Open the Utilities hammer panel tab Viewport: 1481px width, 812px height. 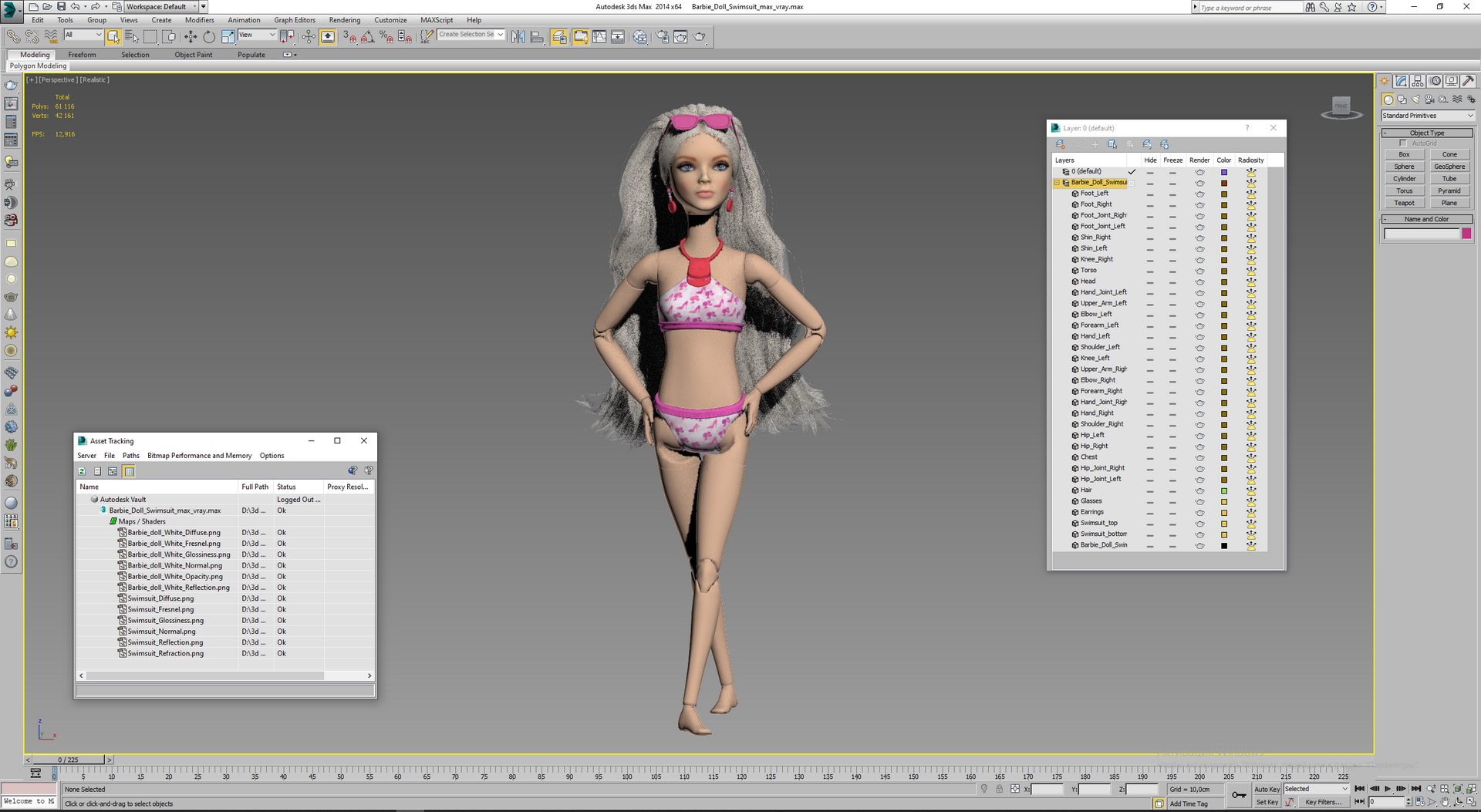(1468, 81)
